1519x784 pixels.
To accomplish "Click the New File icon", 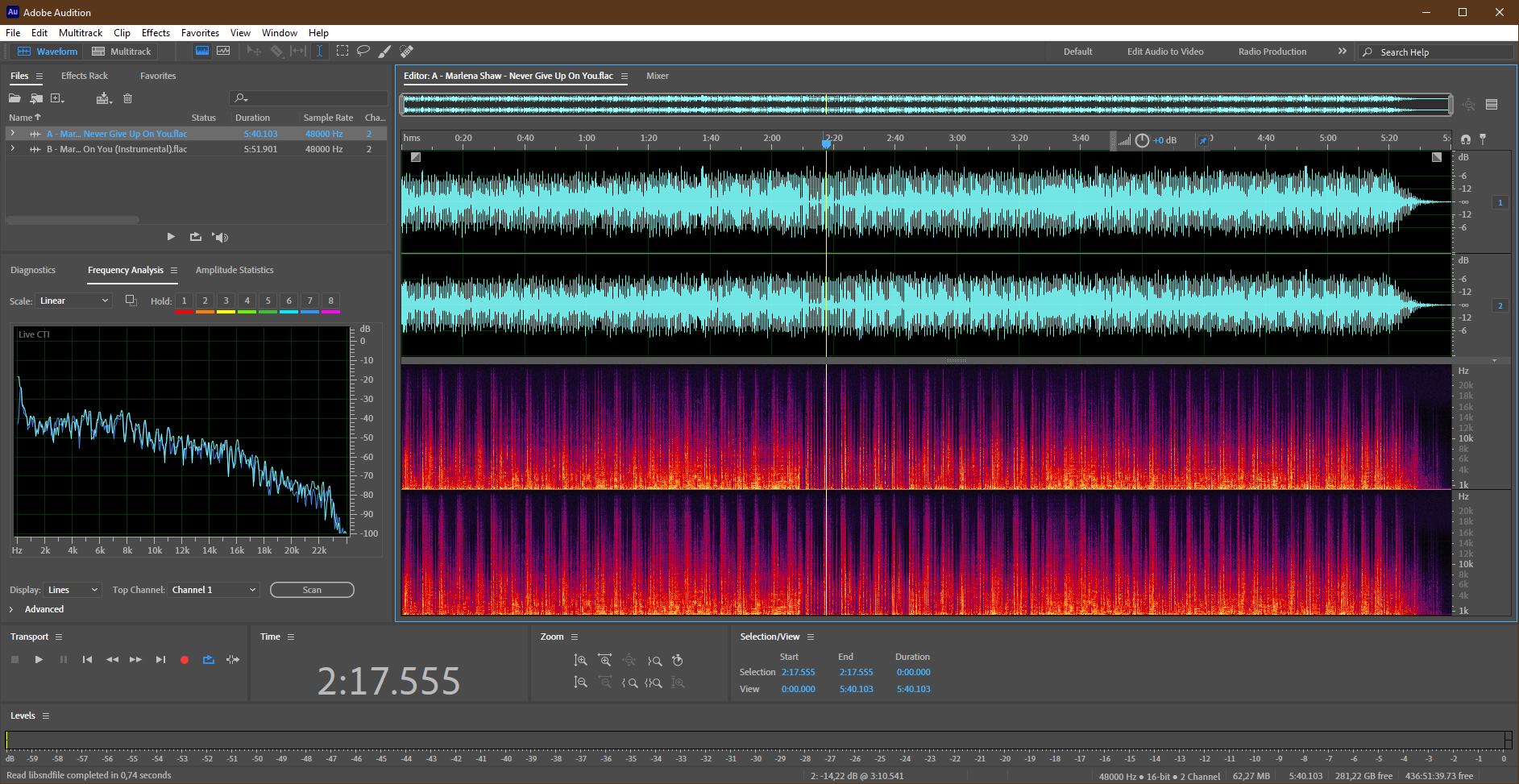I will pyautogui.click(x=57, y=98).
